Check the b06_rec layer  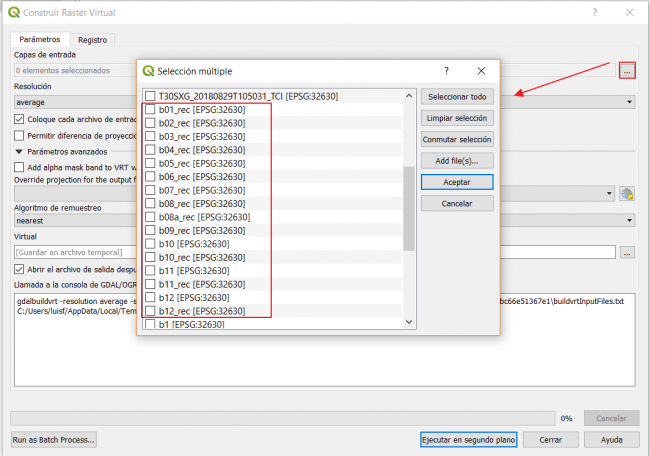[150, 177]
